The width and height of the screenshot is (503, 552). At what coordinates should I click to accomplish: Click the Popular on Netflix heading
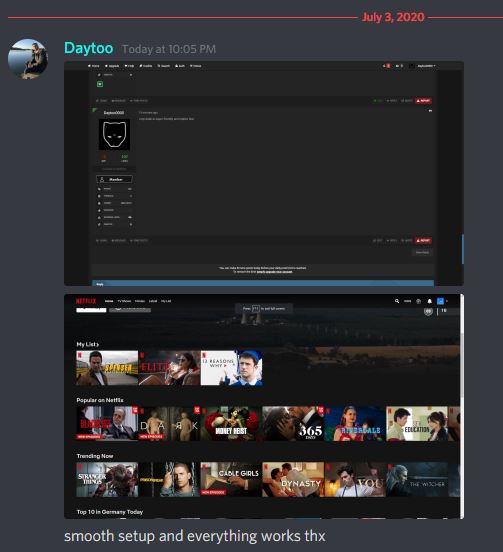100,400
